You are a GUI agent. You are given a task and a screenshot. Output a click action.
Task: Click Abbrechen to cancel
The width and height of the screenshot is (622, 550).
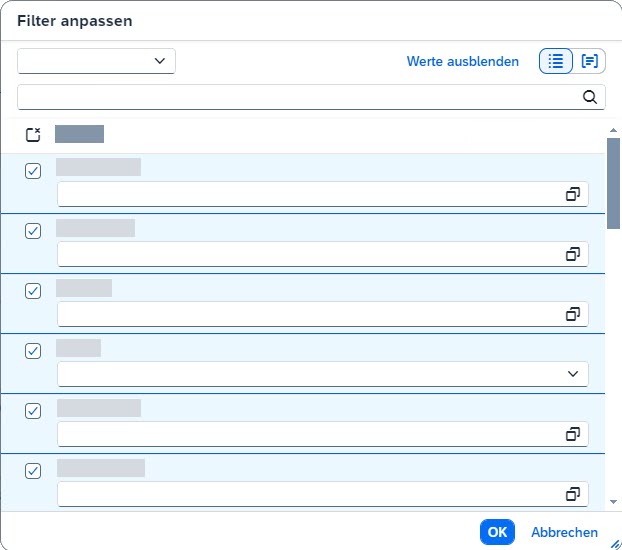564,532
